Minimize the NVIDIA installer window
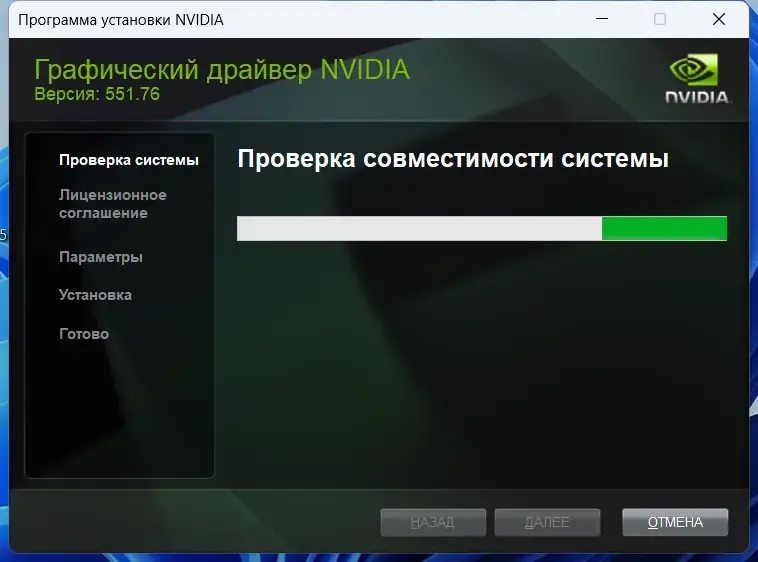 click(602, 19)
